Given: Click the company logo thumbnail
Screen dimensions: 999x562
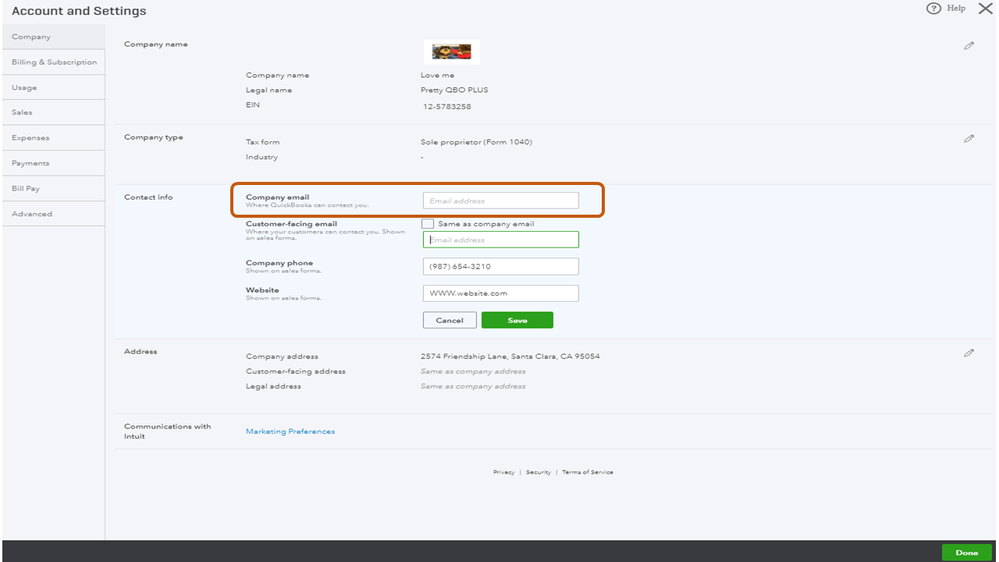Looking at the screenshot, I should [451, 52].
